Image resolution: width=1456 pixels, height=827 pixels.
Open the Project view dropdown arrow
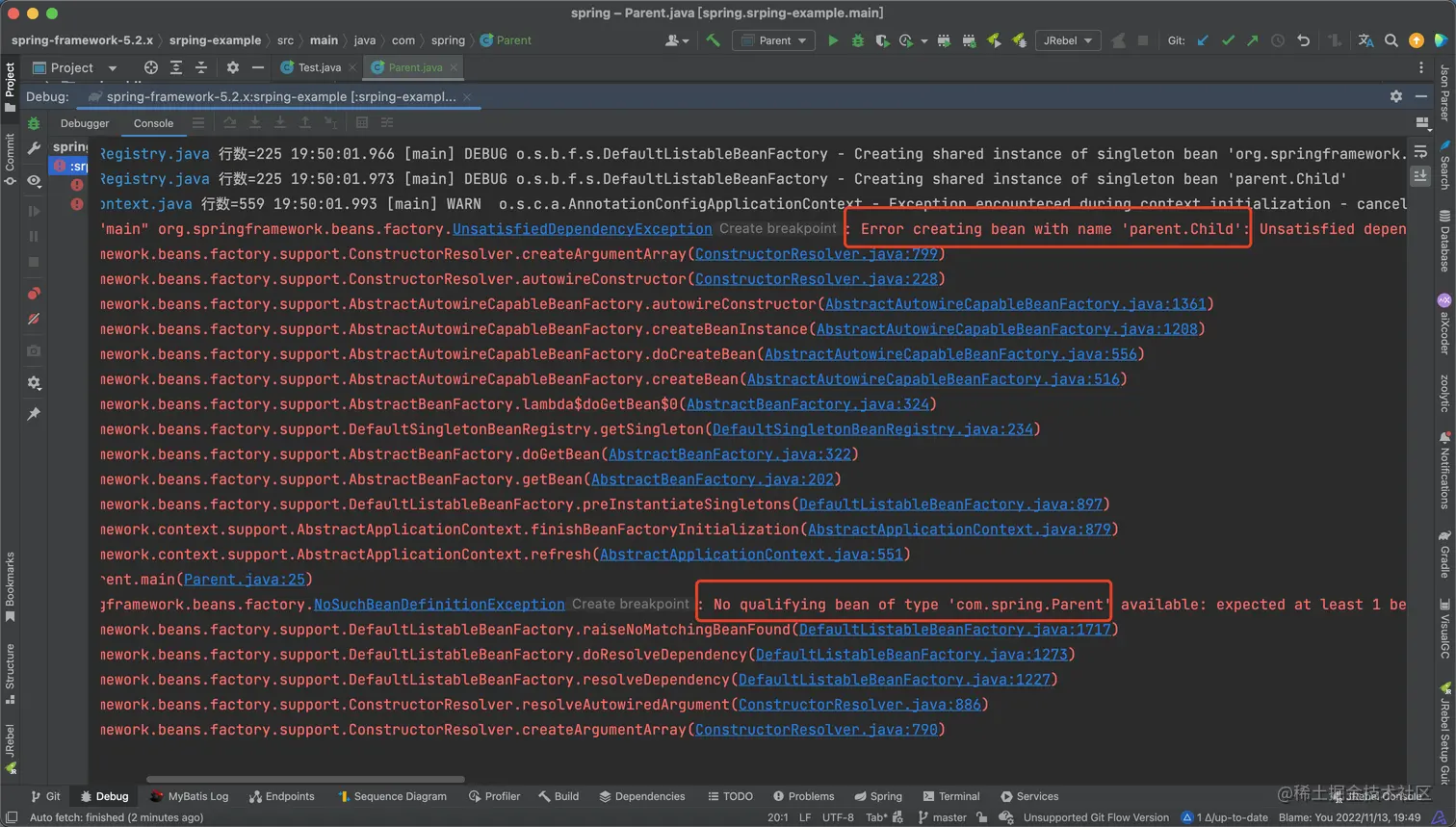click(113, 68)
